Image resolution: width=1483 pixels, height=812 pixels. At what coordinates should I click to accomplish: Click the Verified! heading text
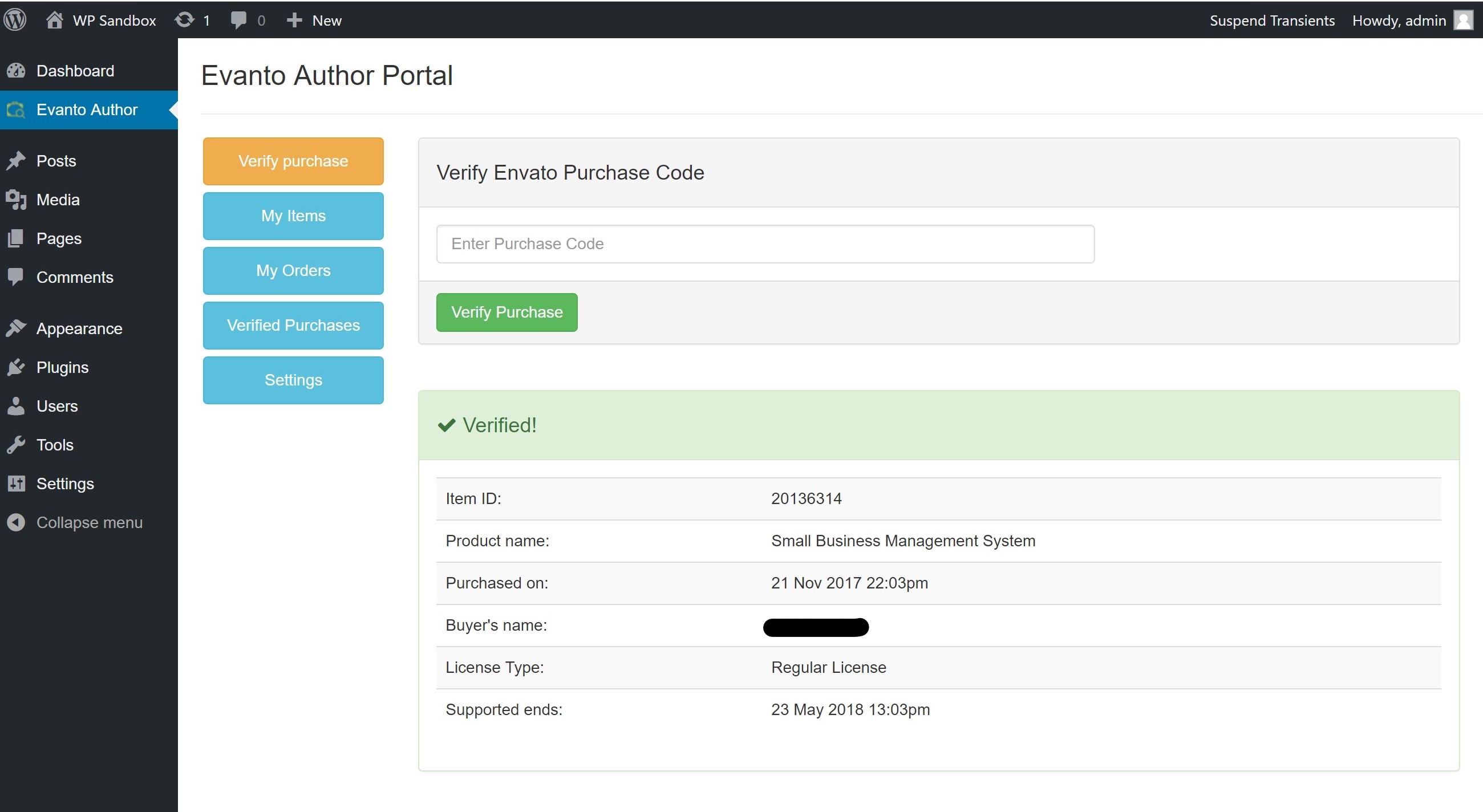(499, 425)
